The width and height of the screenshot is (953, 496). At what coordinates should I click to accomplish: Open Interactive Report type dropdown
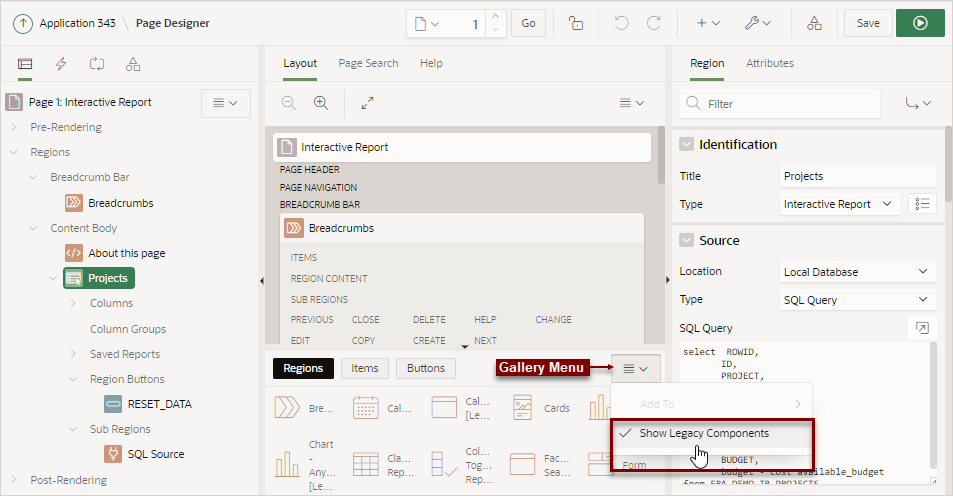(x=838, y=204)
